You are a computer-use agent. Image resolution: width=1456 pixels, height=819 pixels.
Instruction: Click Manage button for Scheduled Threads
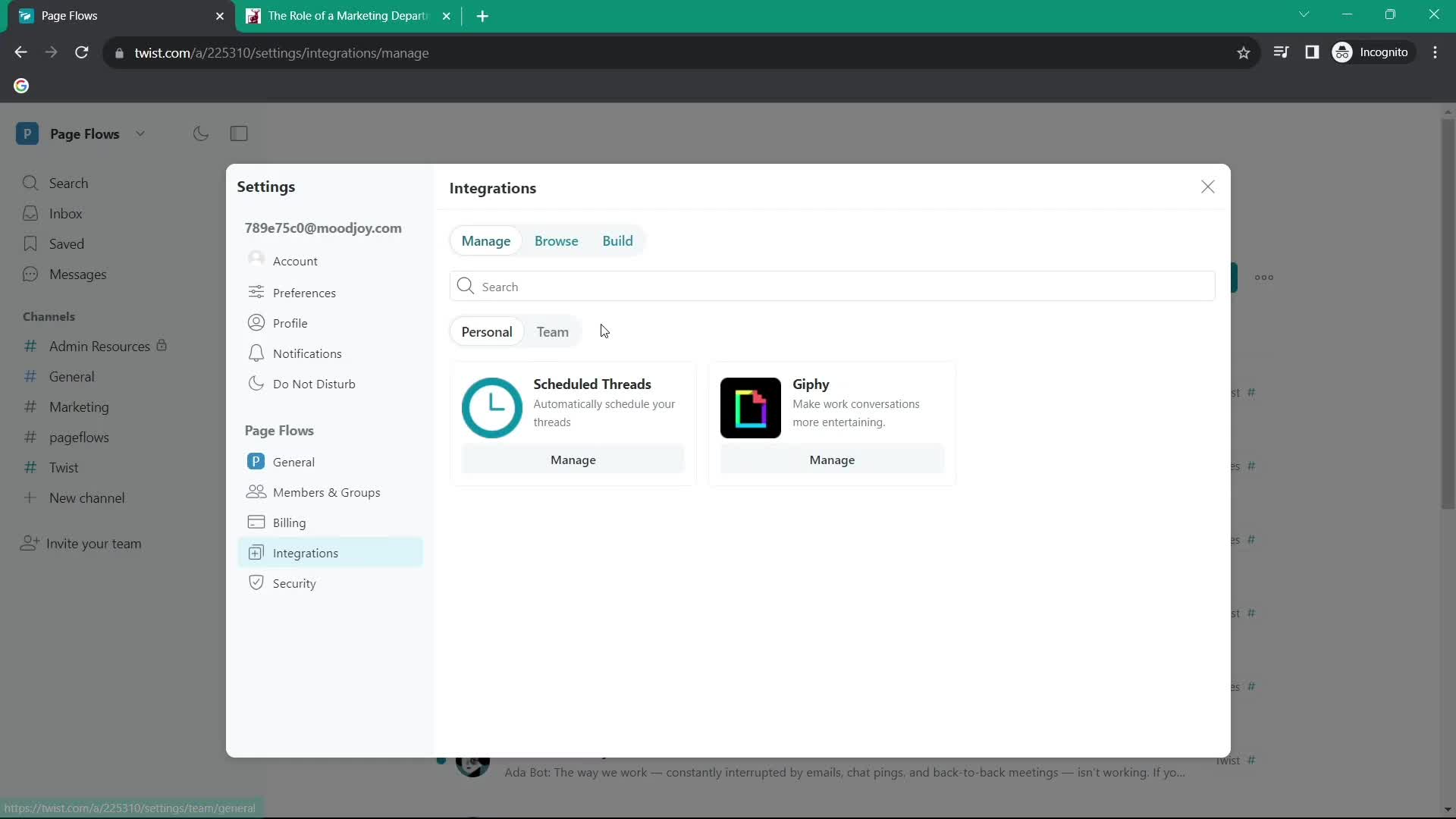[573, 459]
